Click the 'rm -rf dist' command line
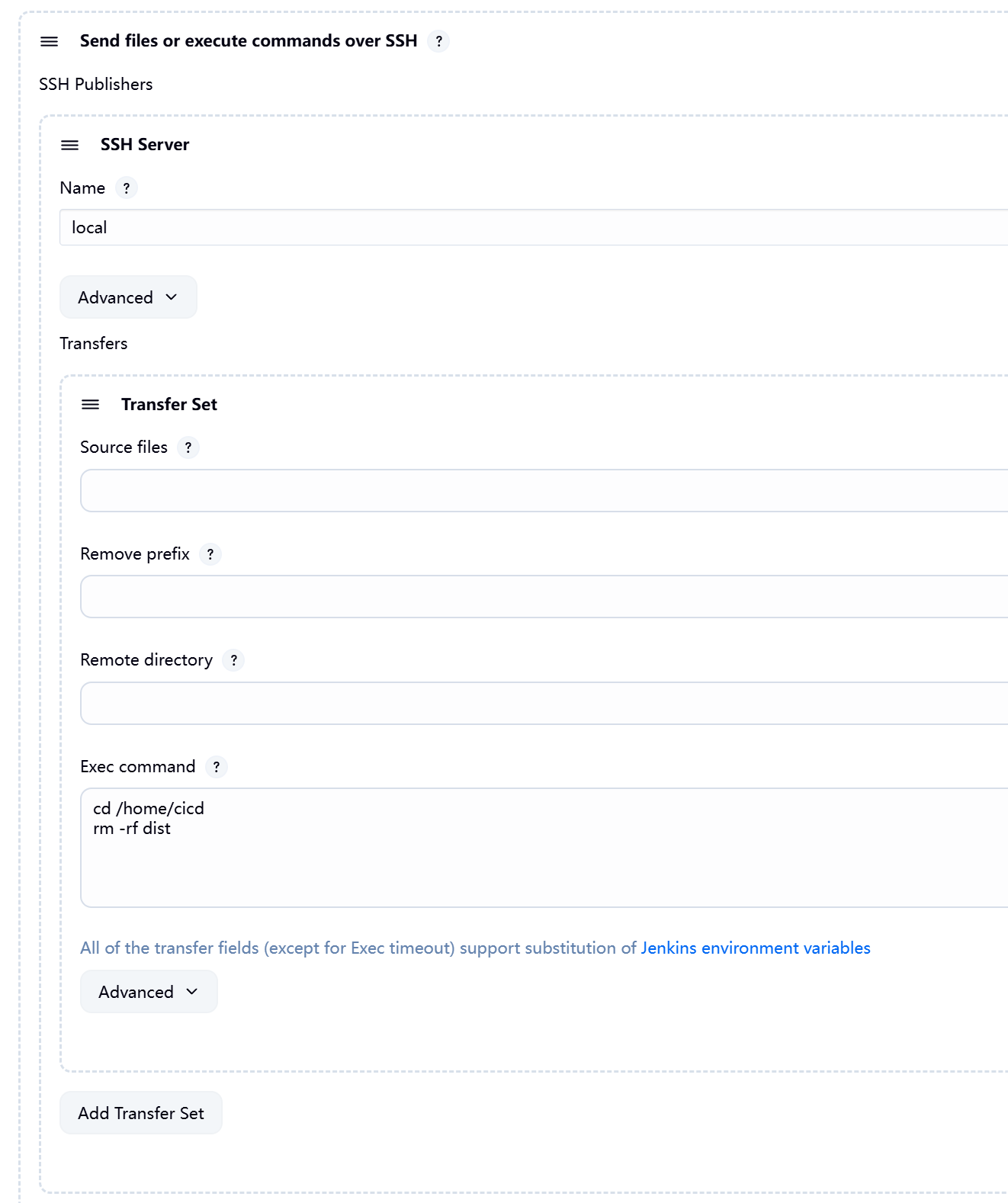1008x1203 pixels. click(132, 829)
